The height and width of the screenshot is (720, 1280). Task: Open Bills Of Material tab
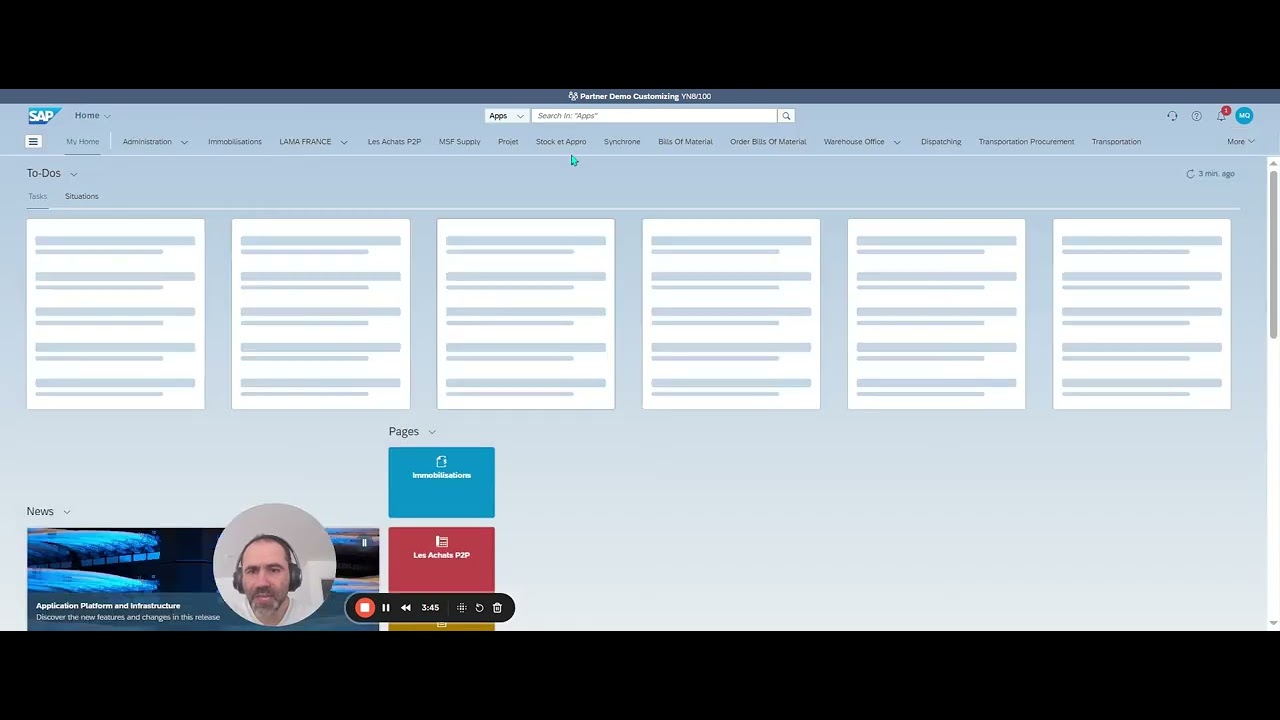[x=685, y=142]
